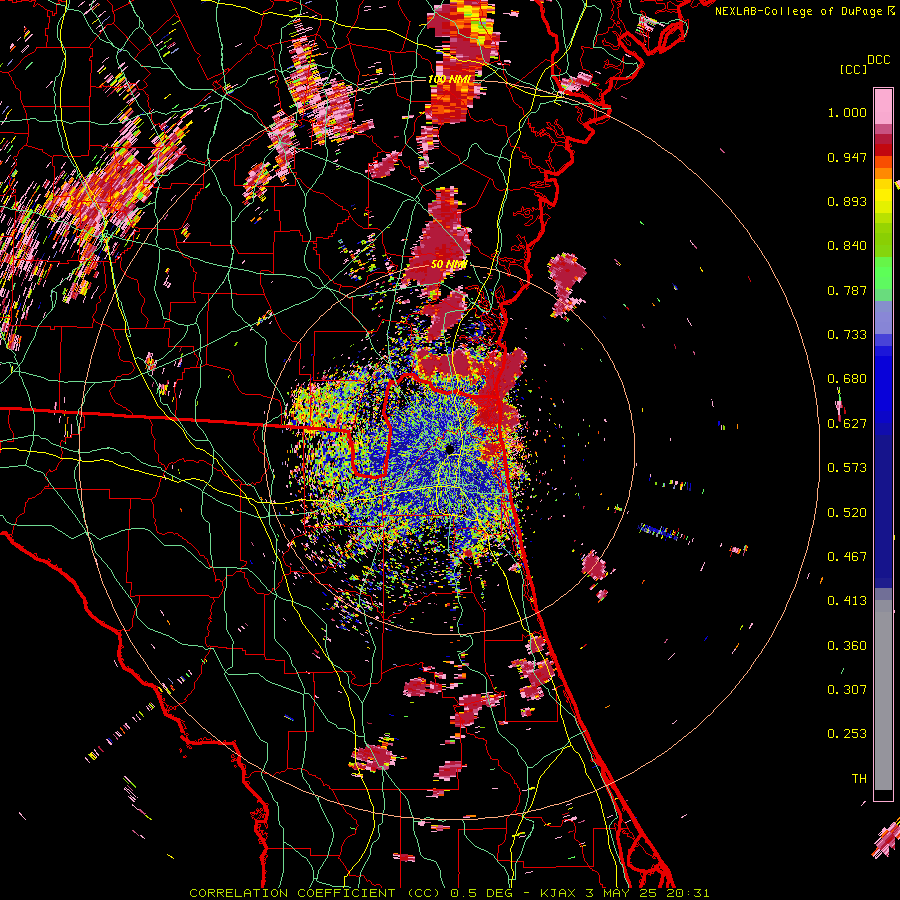The image size is (900, 900).
Task: Click the 0.573 color scale value
Action: (x=847, y=468)
